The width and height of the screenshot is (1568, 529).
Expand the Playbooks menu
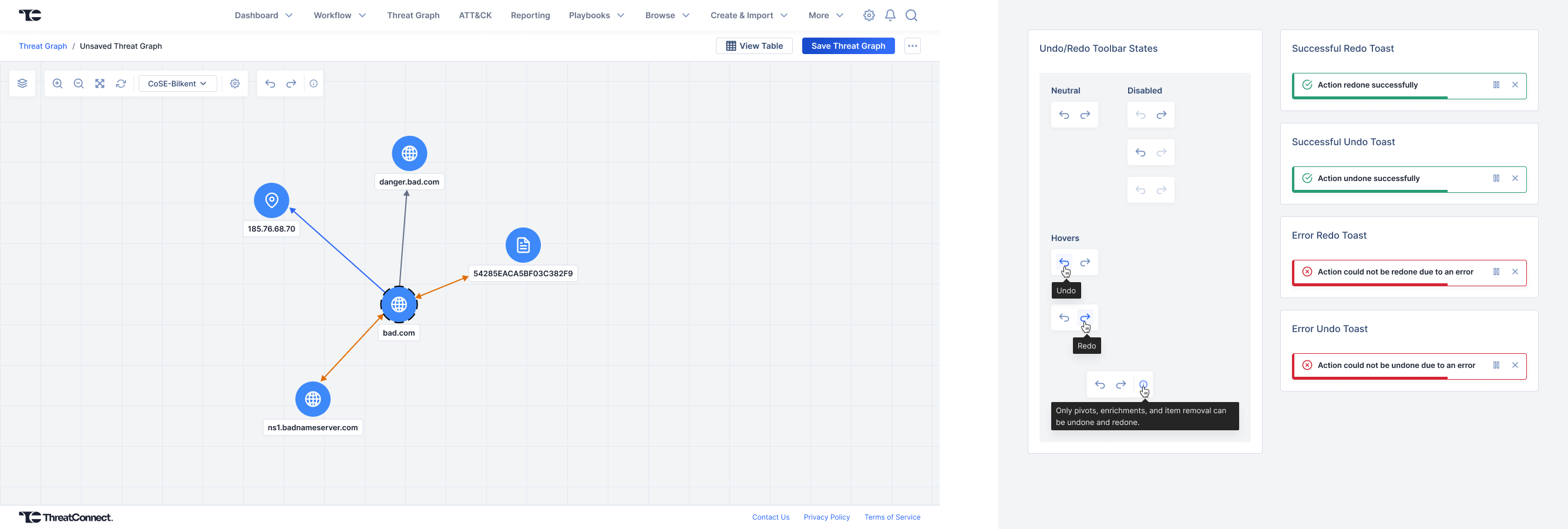pyautogui.click(x=597, y=15)
